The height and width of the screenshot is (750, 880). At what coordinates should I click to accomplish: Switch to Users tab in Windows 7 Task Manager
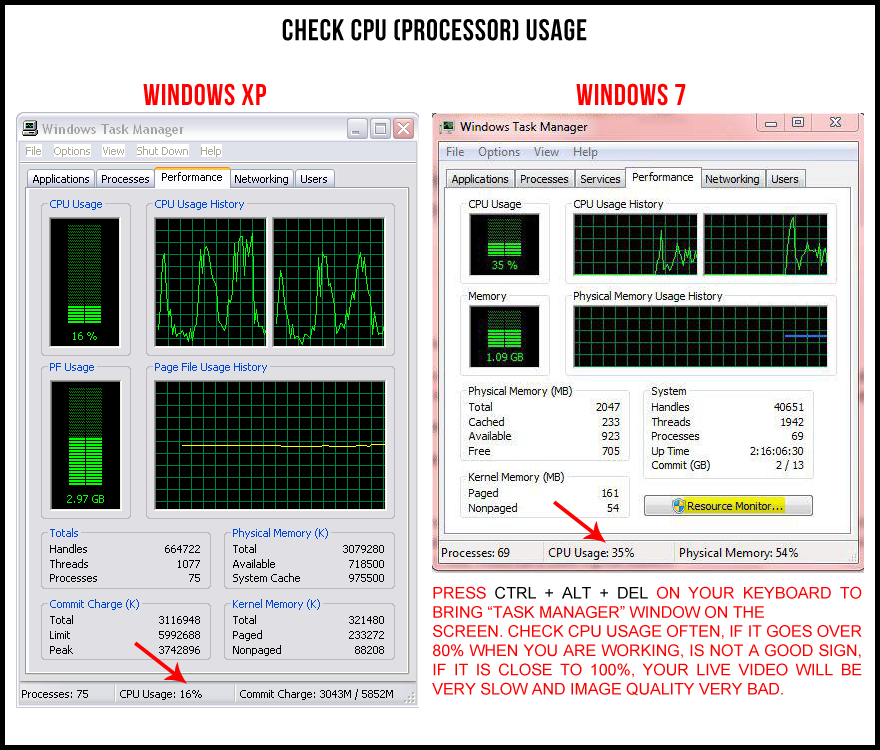(x=785, y=179)
